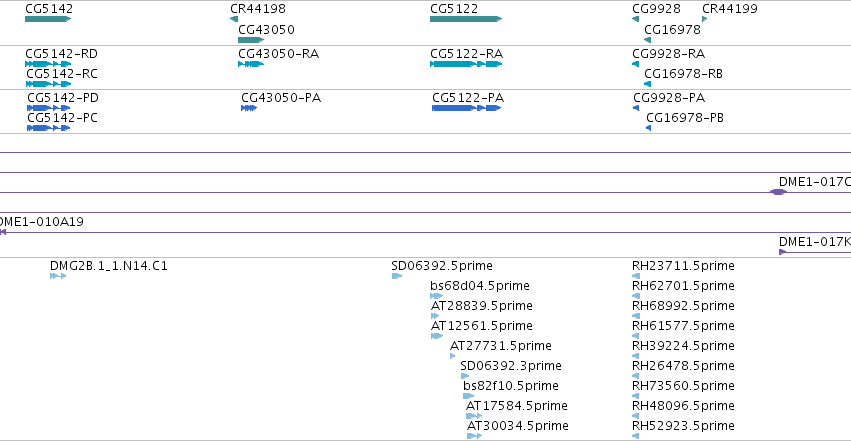Select the AT12561.5prime EST glyph

click(437, 336)
